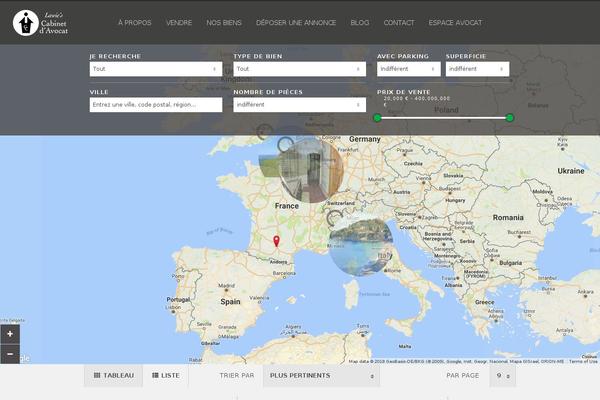
Task: Open the À PROPOS menu item
Action: tap(135, 23)
